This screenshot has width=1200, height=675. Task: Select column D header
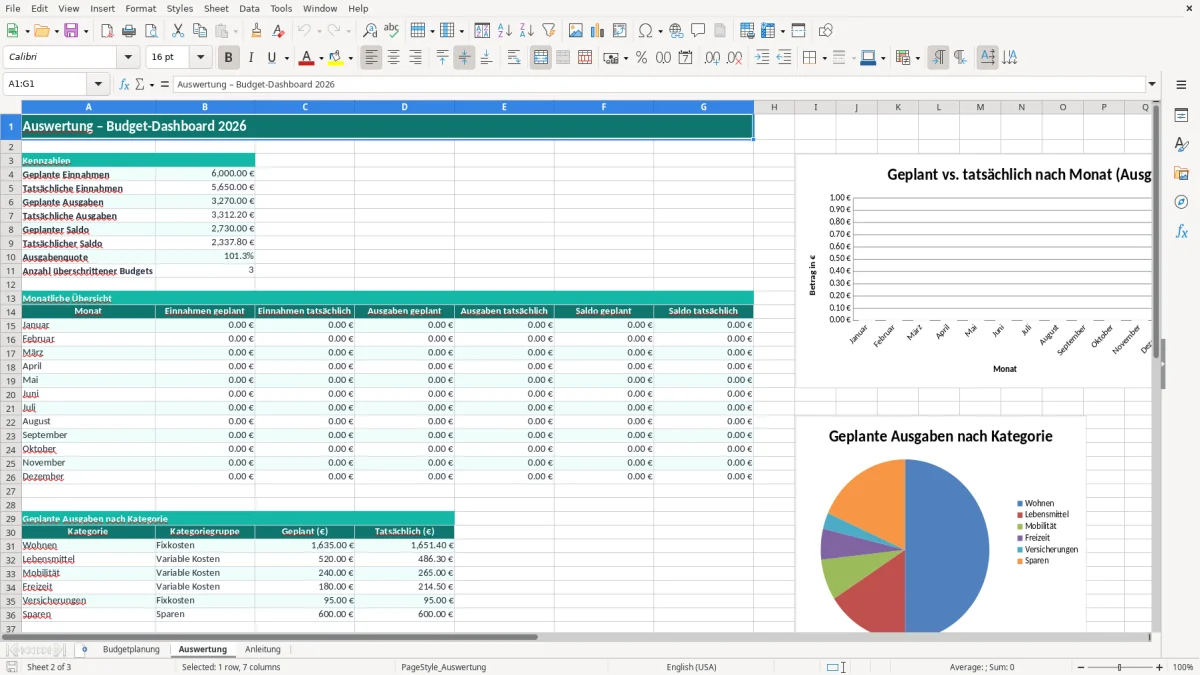coord(404,107)
